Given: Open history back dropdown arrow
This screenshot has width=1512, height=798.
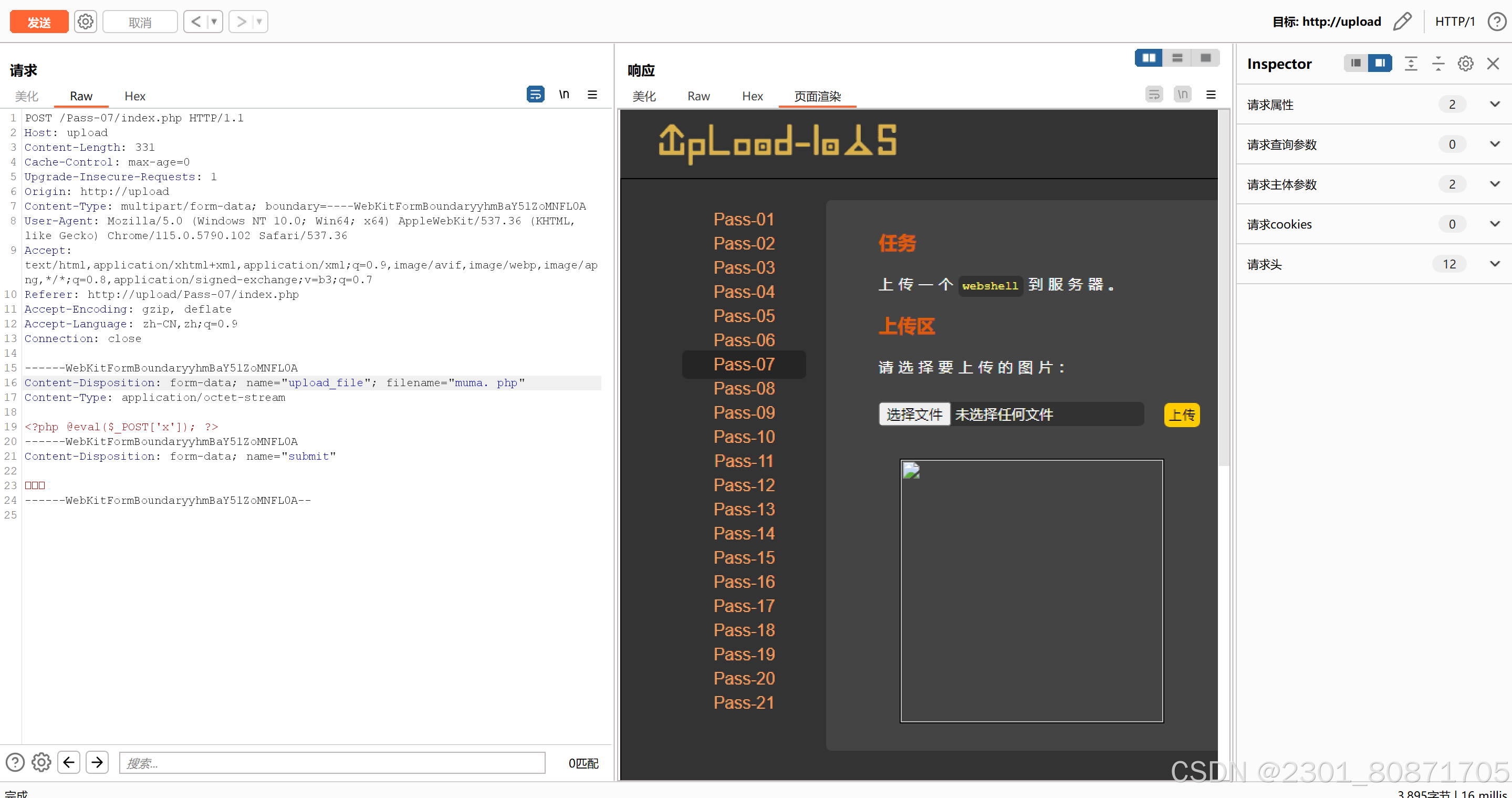Looking at the screenshot, I should point(214,22).
